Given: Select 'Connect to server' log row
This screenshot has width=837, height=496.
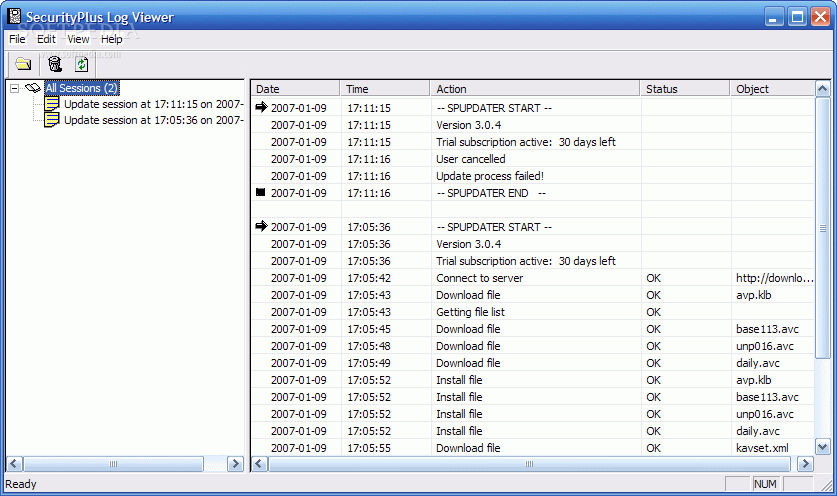Looking at the screenshot, I should tap(533, 278).
